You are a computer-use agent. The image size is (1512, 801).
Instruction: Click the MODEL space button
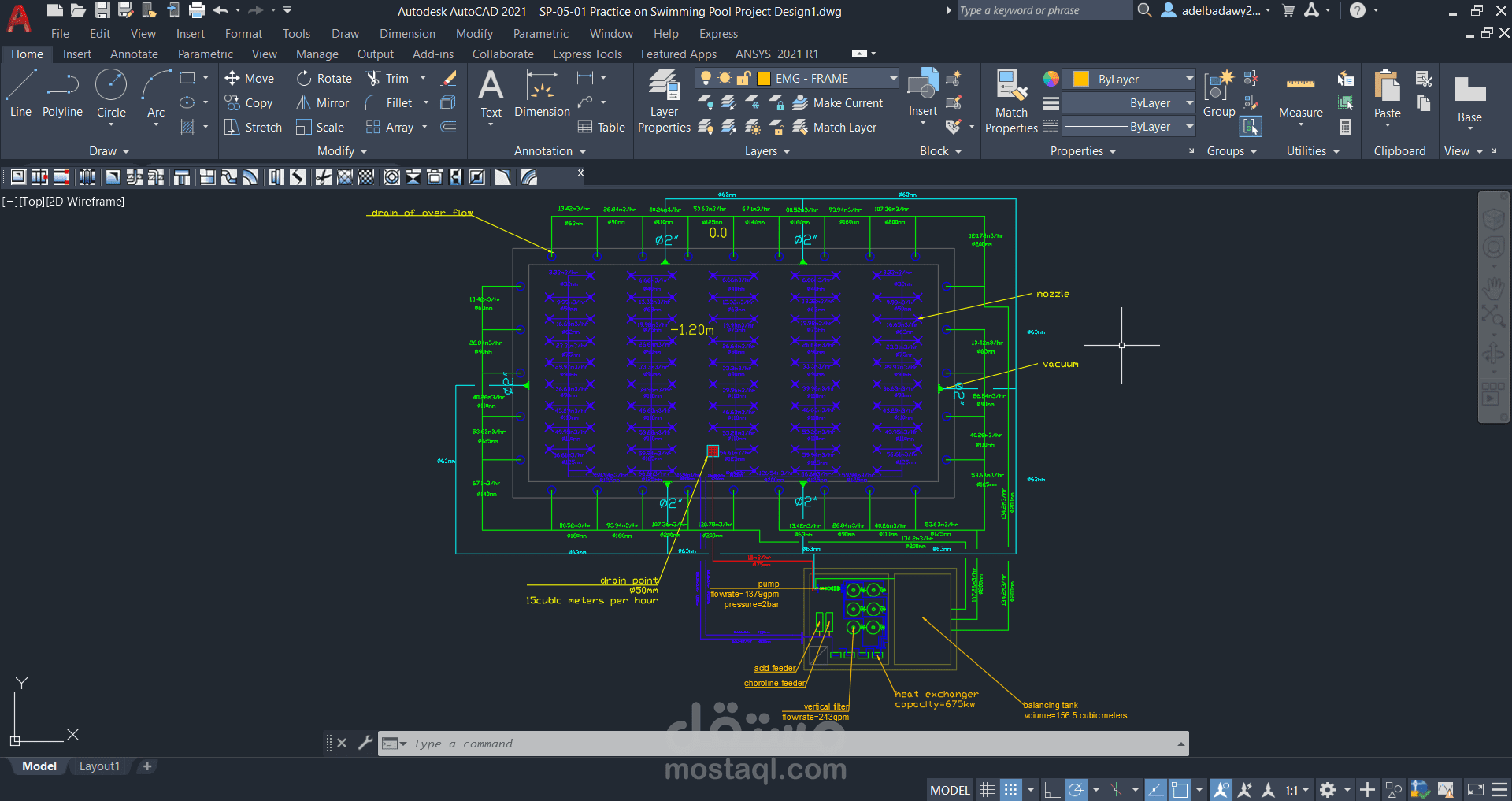pyautogui.click(x=951, y=790)
